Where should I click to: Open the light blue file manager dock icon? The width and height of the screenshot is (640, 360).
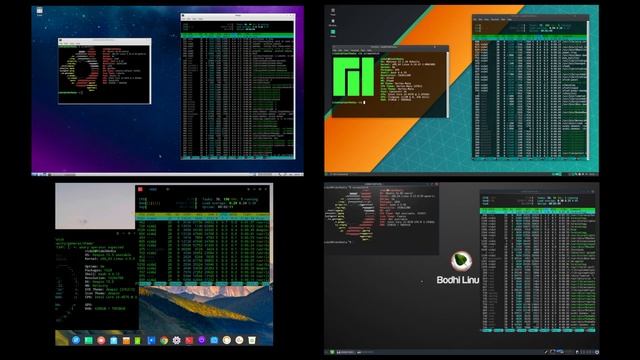(113, 340)
